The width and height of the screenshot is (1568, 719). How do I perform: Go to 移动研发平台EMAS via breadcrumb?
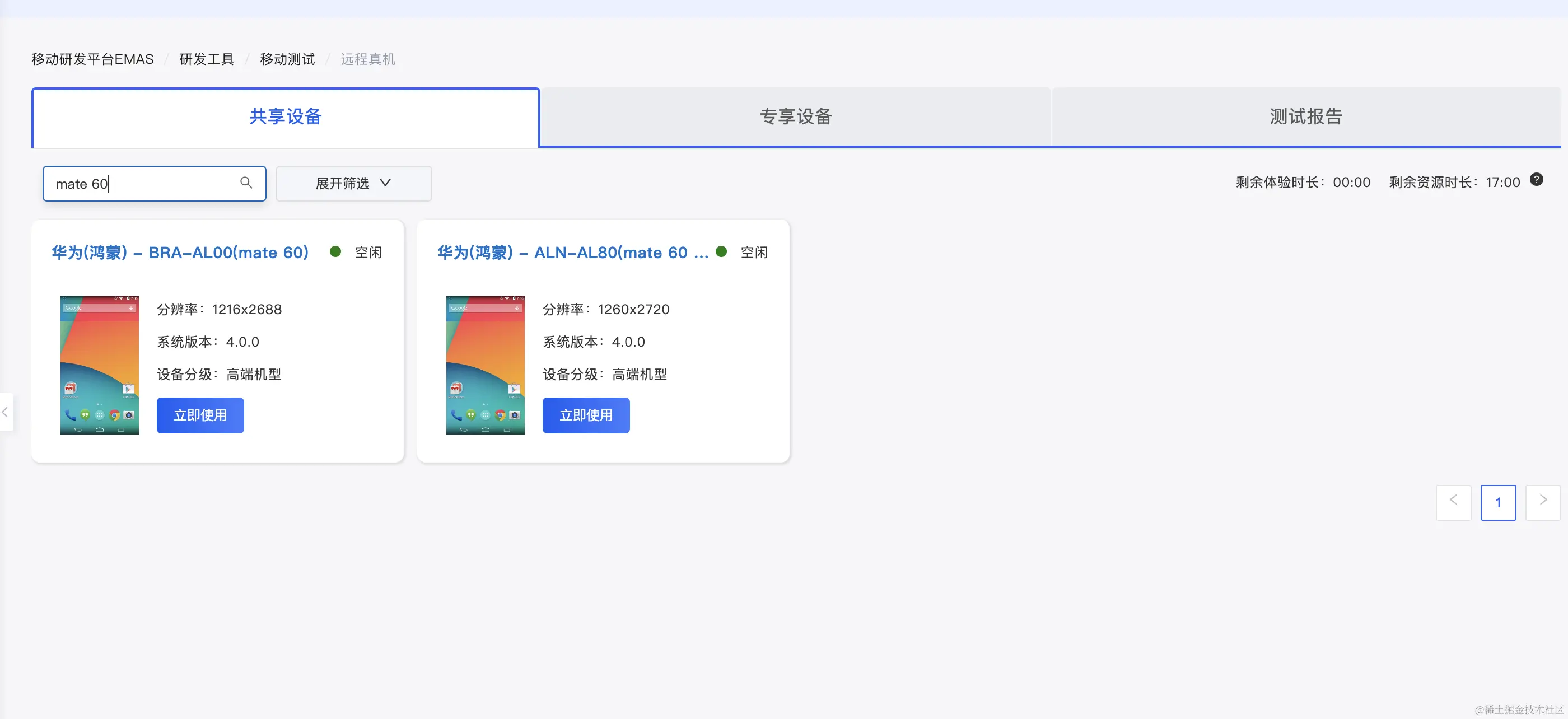[x=91, y=58]
